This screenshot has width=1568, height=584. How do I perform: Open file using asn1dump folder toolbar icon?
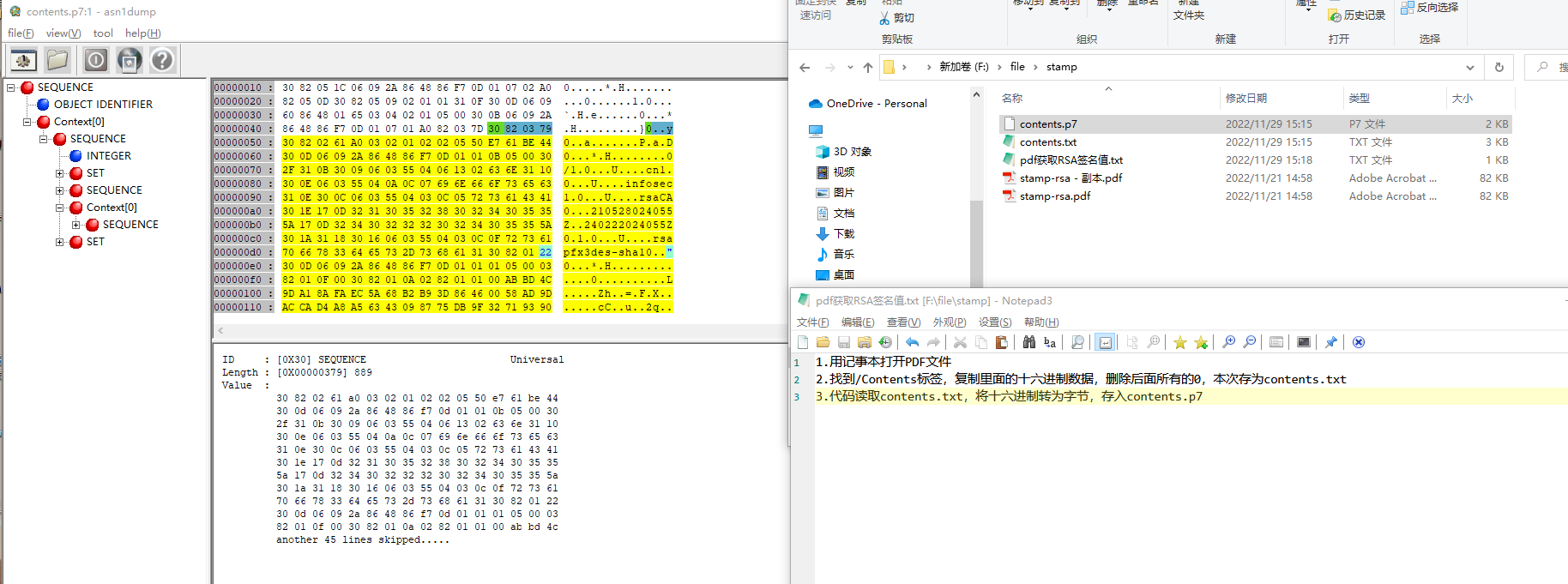tap(57, 60)
